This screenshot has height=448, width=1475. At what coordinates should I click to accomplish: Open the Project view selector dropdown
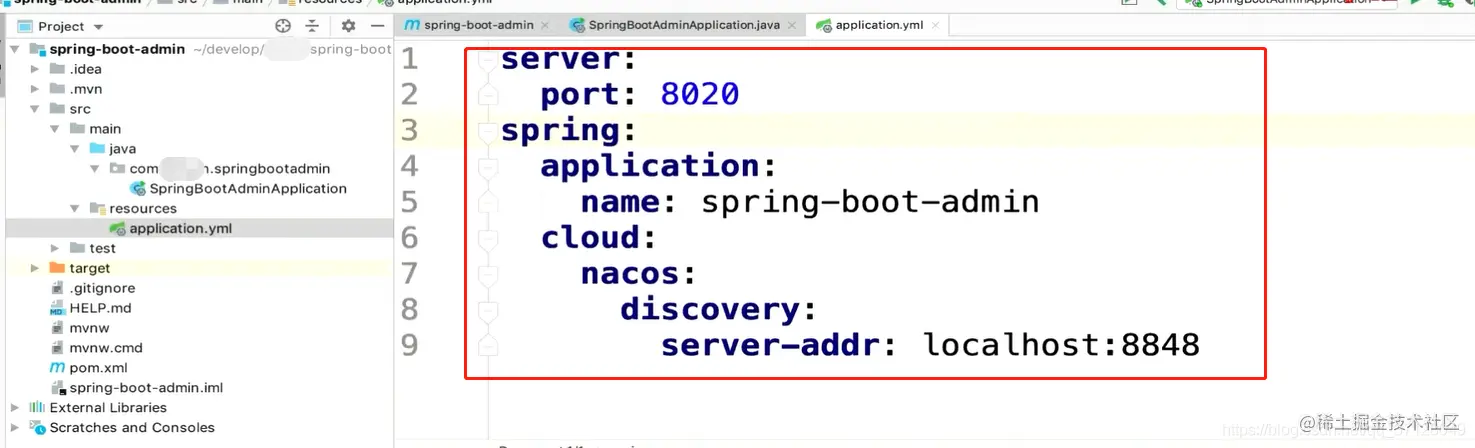coord(98,27)
